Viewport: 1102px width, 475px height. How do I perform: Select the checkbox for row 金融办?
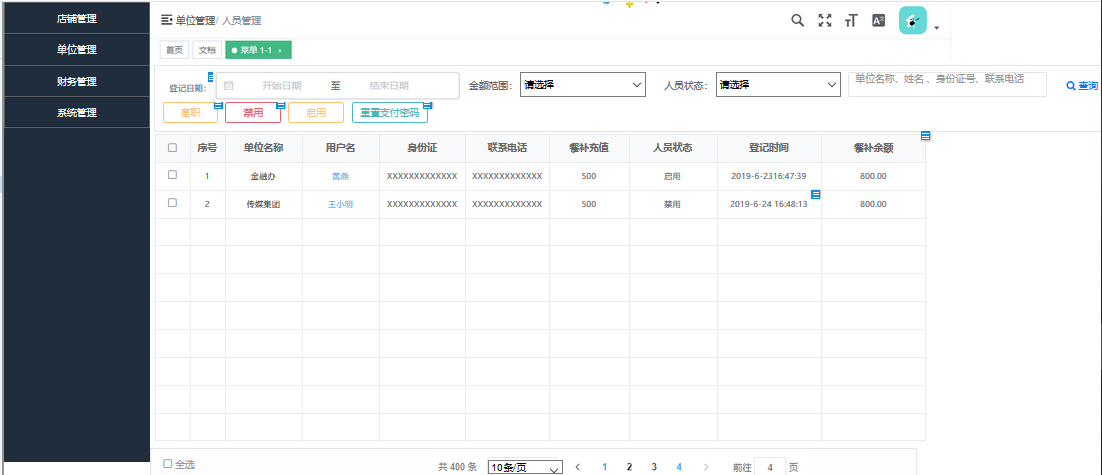pyautogui.click(x=173, y=175)
